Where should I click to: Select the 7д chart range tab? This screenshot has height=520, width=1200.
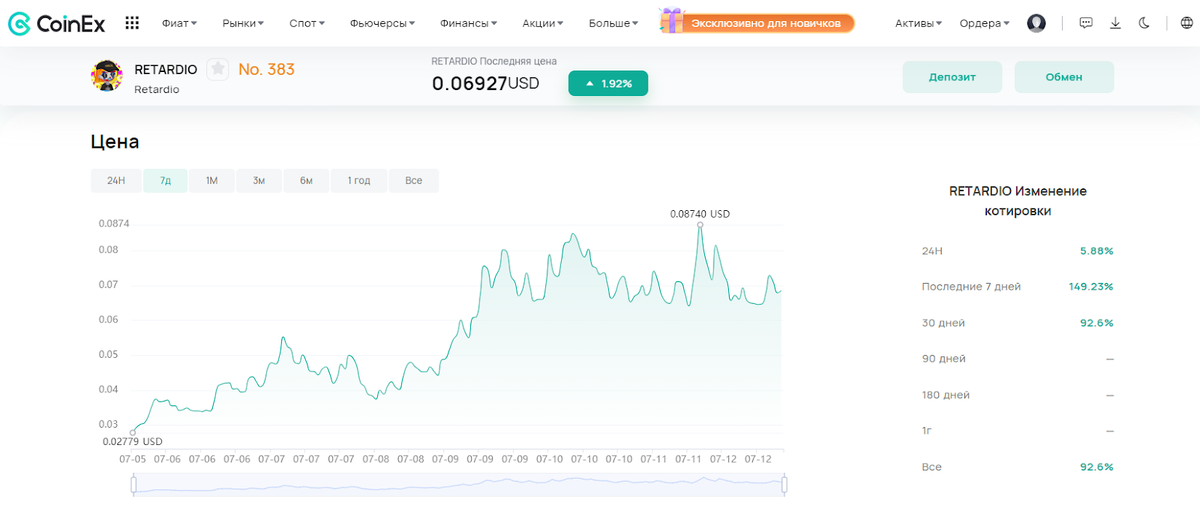[165, 181]
